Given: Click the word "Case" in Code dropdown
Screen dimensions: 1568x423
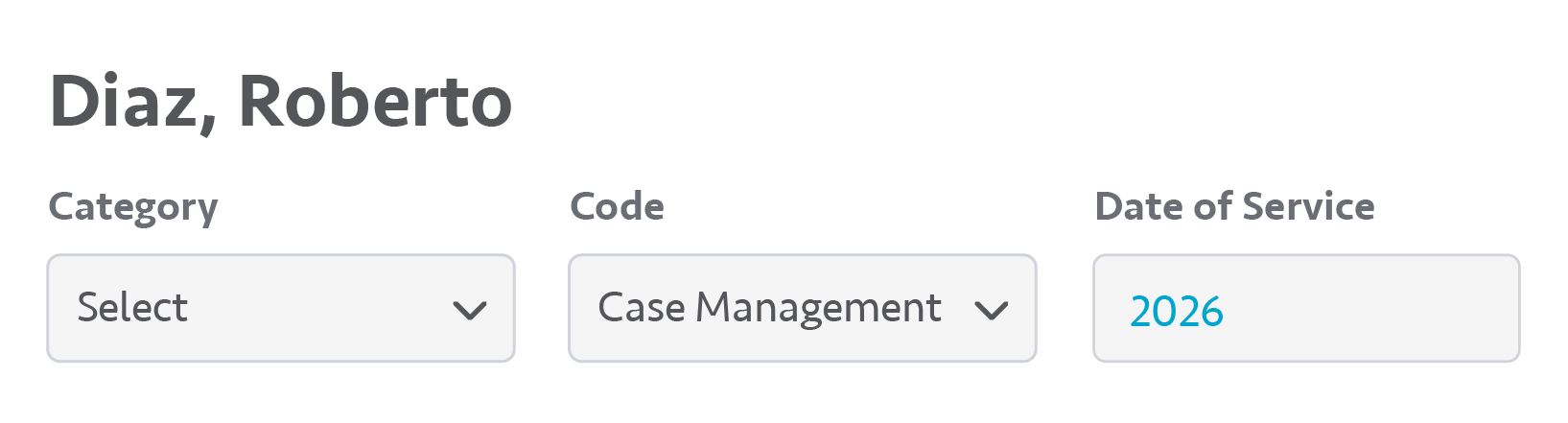Looking at the screenshot, I should click(641, 308).
